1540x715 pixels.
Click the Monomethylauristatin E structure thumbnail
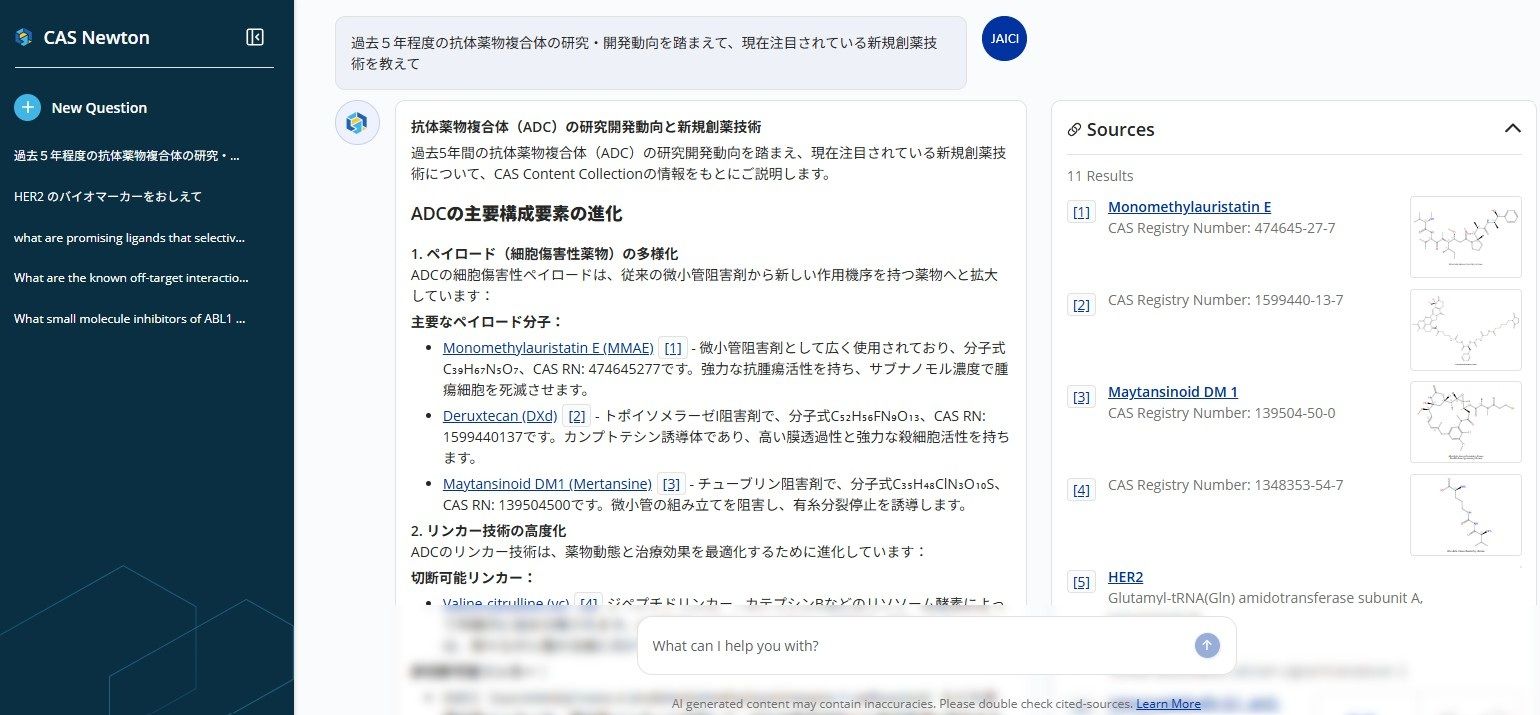(1464, 237)
